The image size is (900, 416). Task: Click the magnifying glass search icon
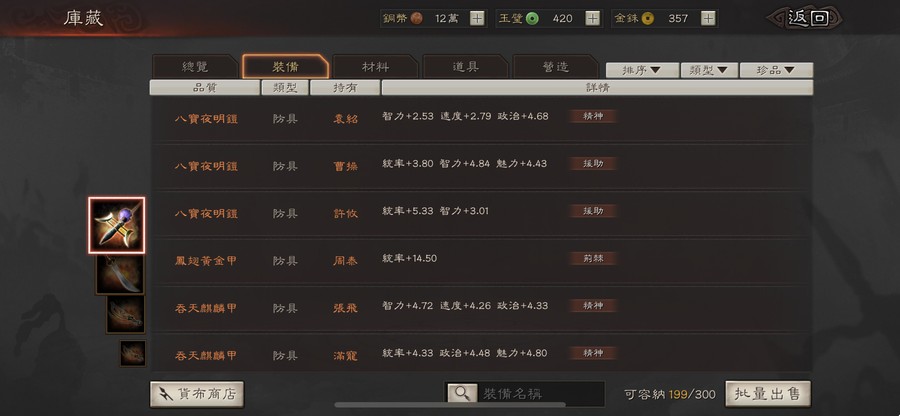tap(462, 393)
